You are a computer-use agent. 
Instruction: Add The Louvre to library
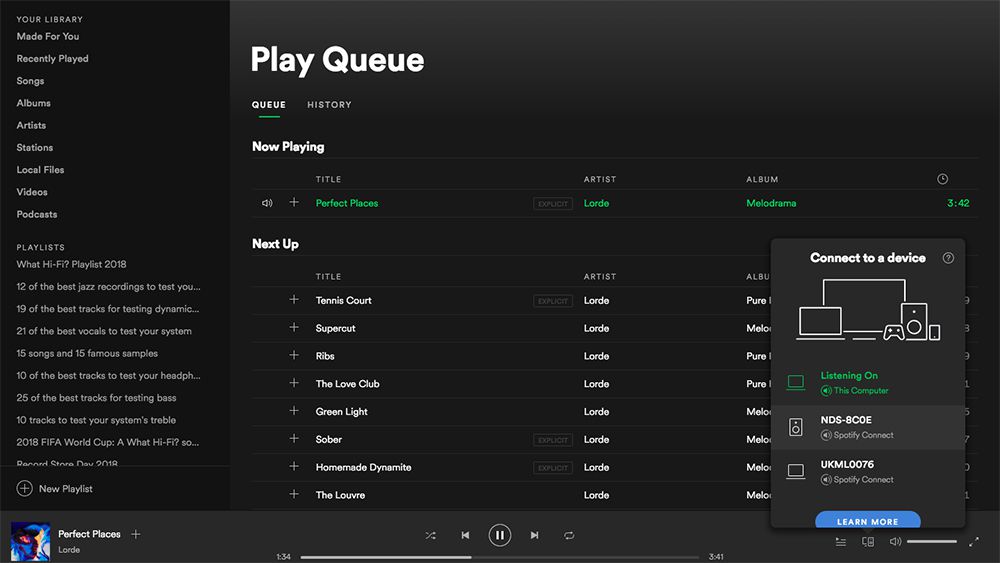[294, 494]
